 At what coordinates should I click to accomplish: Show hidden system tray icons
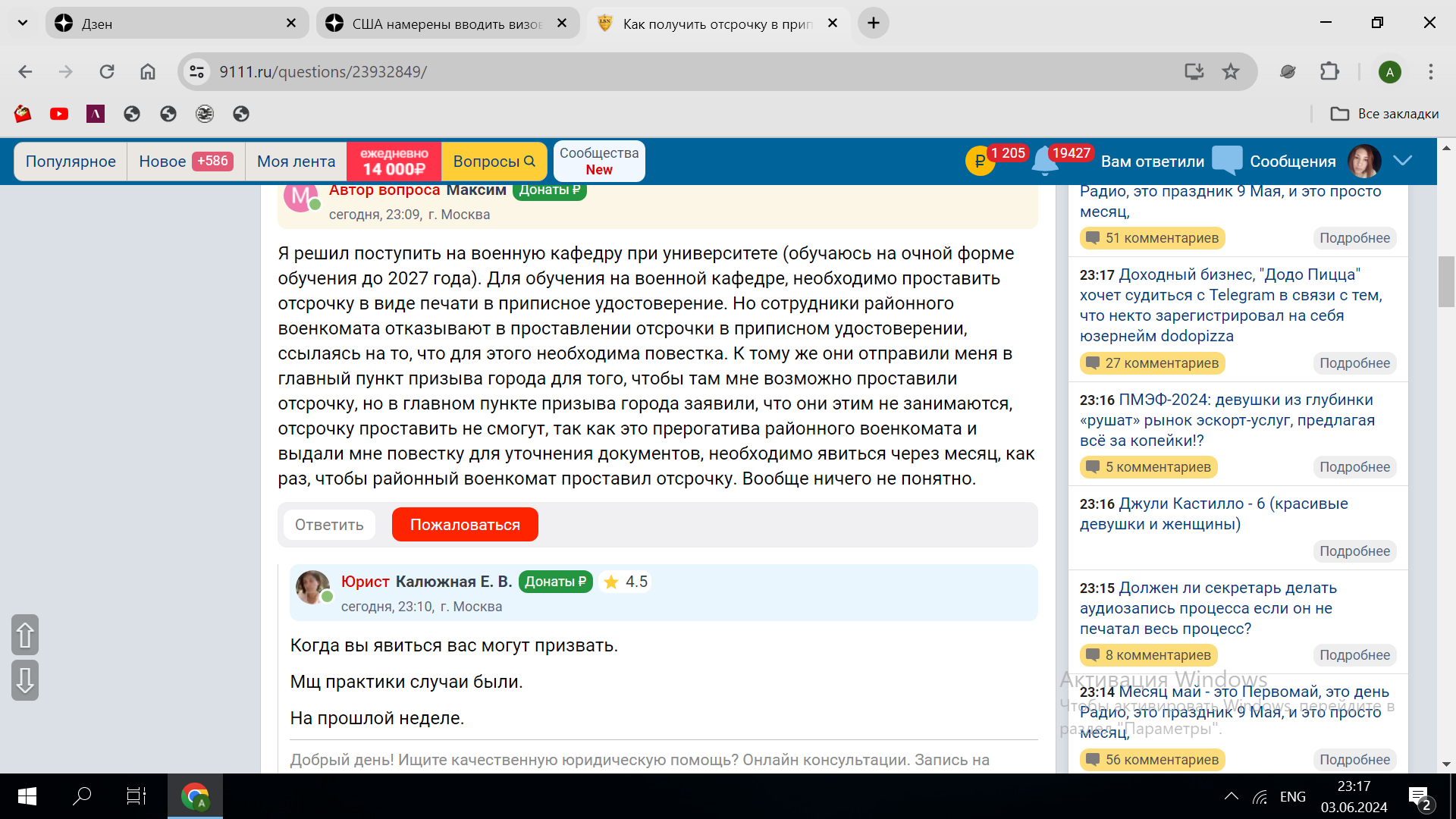(1231, 796)
